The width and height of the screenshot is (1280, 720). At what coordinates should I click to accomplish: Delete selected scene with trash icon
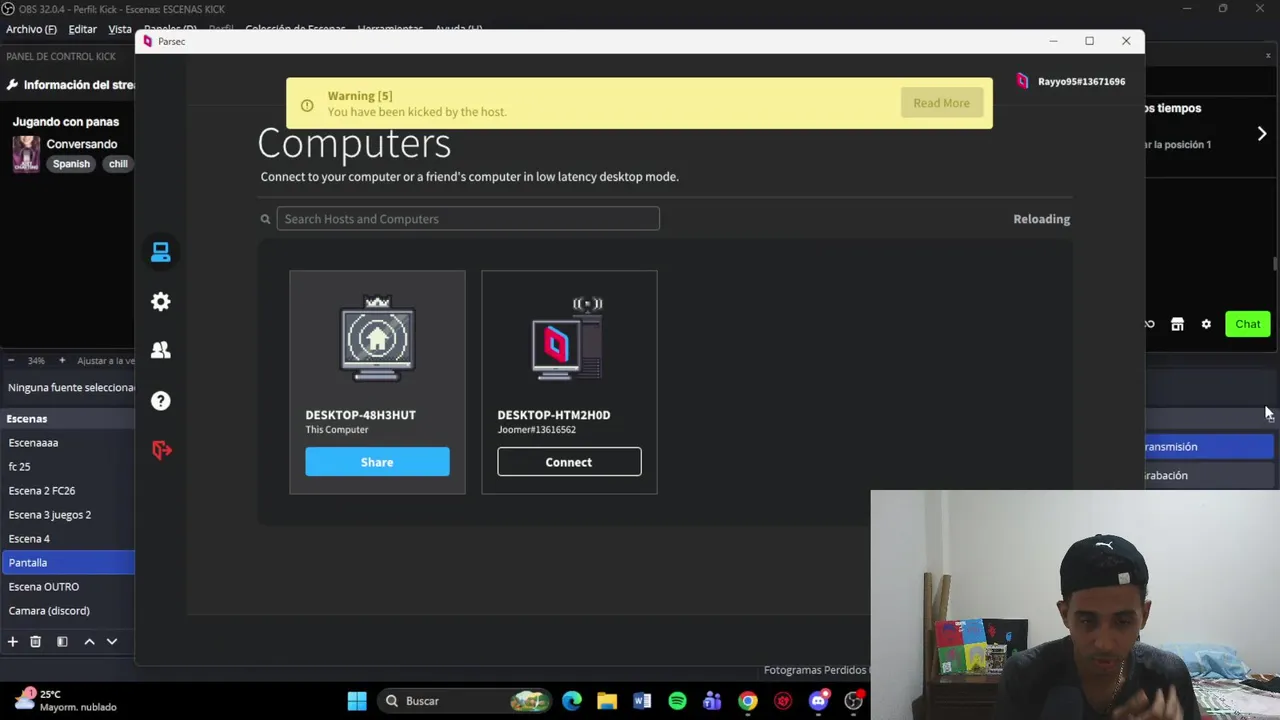(x=35, y=642)
